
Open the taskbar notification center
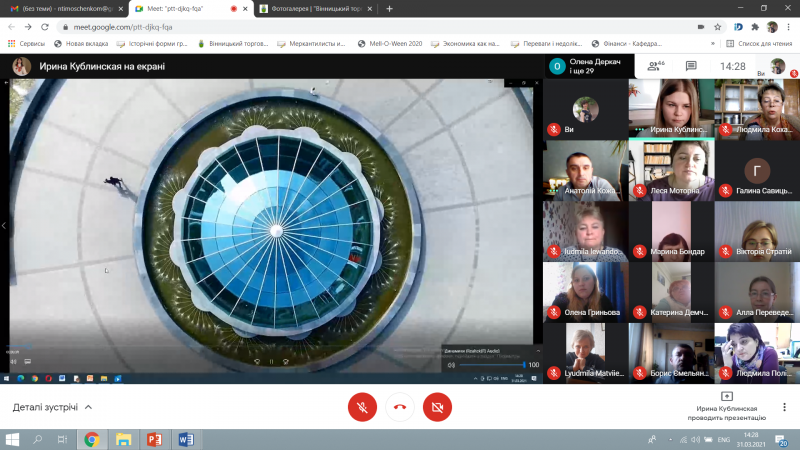(x=781, y=439)
